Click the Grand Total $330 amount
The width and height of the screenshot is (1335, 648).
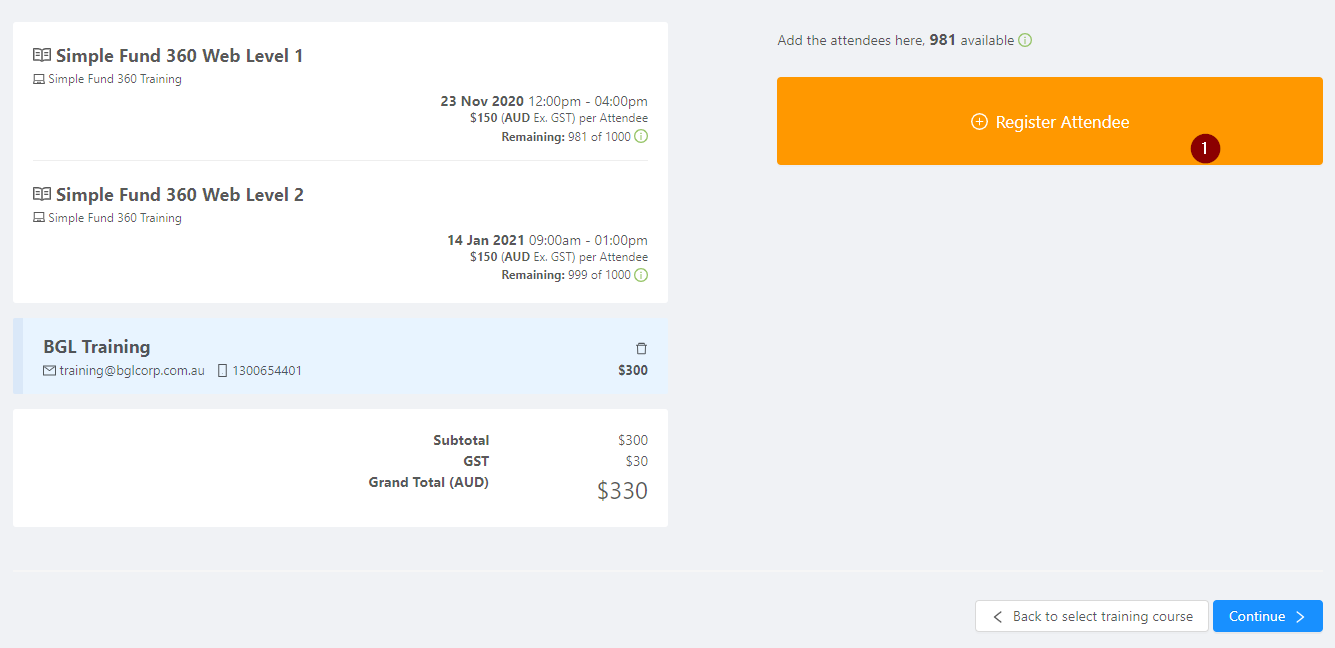(x=622, y=491)
